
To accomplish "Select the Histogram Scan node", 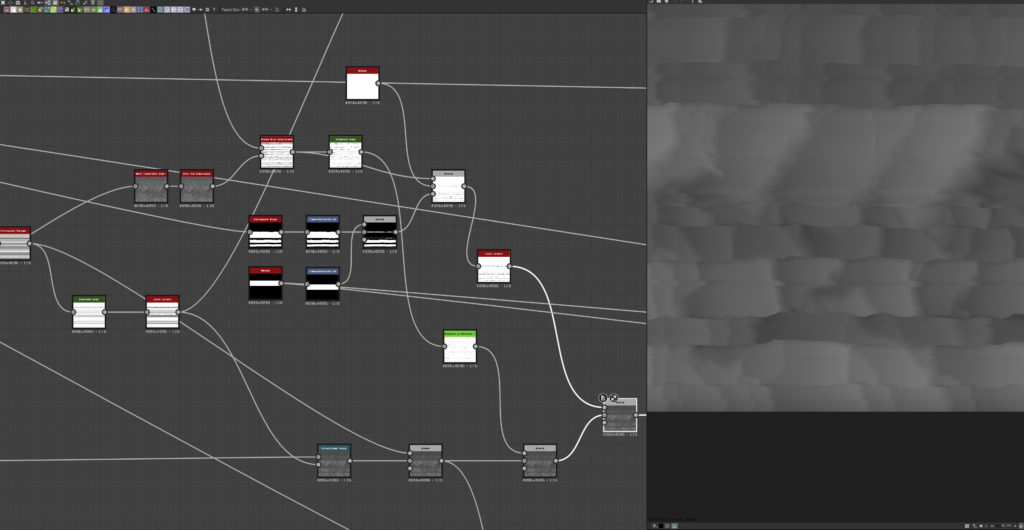I will coord(265,232).
